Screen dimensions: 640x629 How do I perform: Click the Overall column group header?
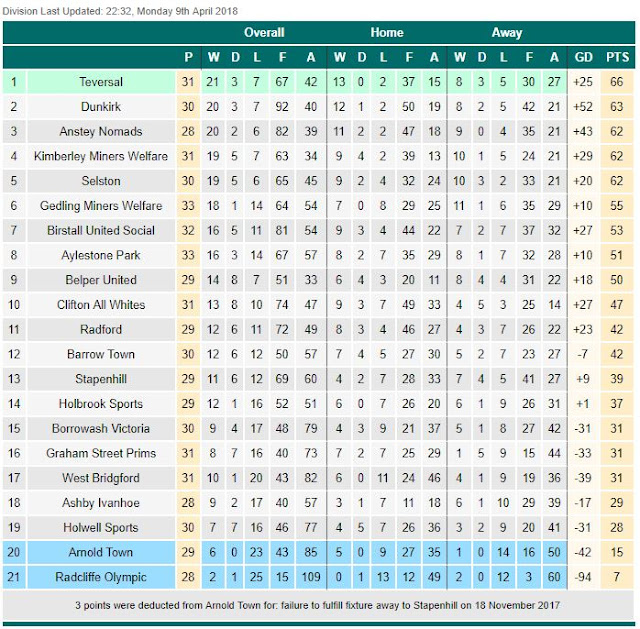[x=264, y=32]
